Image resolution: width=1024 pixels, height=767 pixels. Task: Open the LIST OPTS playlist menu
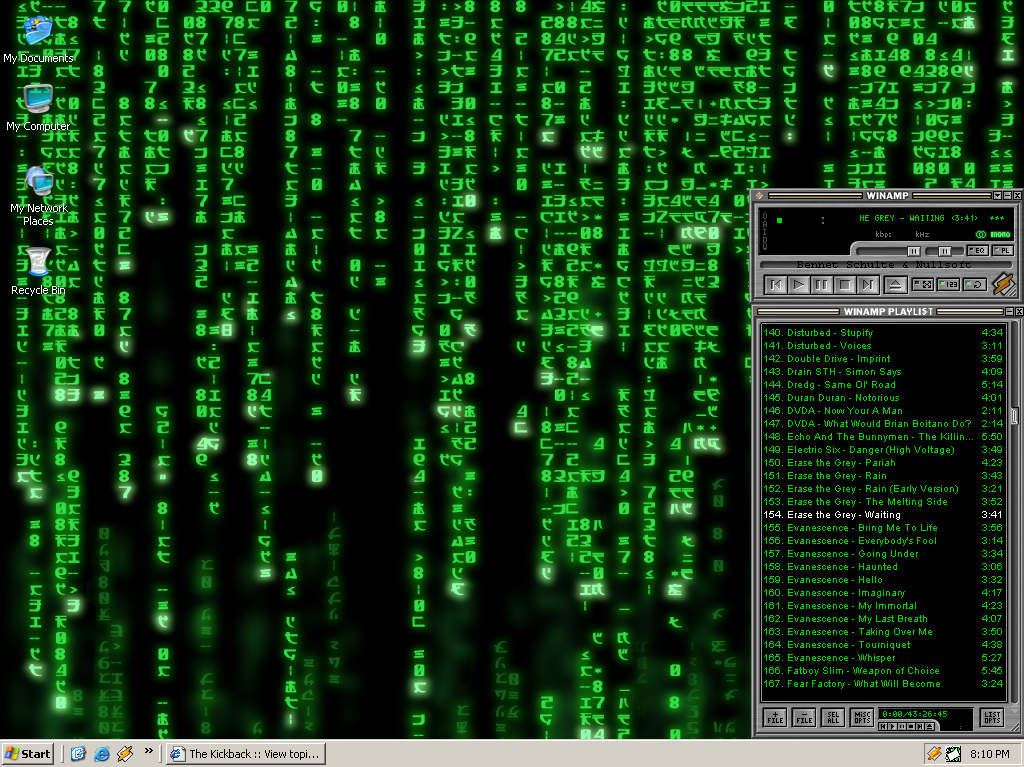tap(992, 717)
